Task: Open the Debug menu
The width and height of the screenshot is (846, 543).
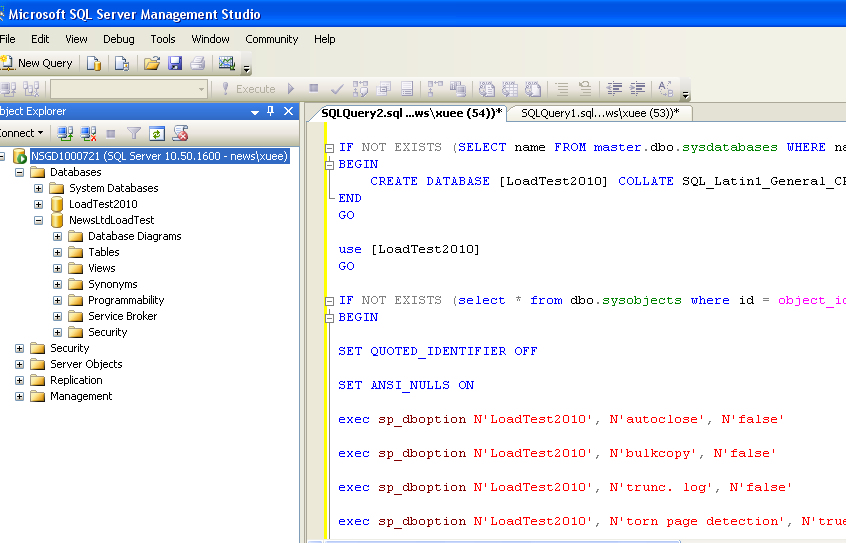Action: pos(119,39)
